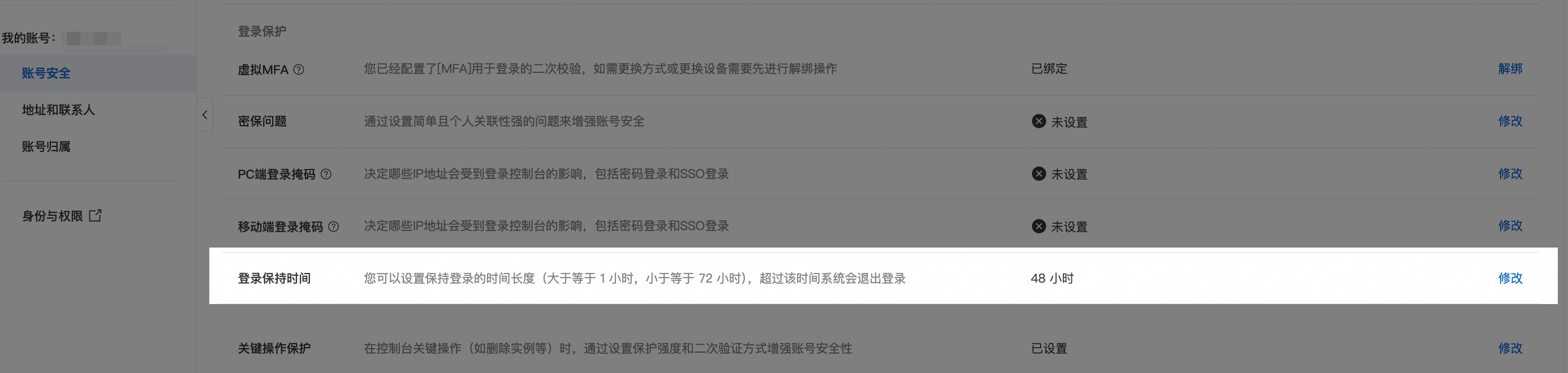This screenshot has height=373, width=1568.
Task: Click the external link icon beside 身份与权限
Action: pyautogui.click(x=96, y=215)
